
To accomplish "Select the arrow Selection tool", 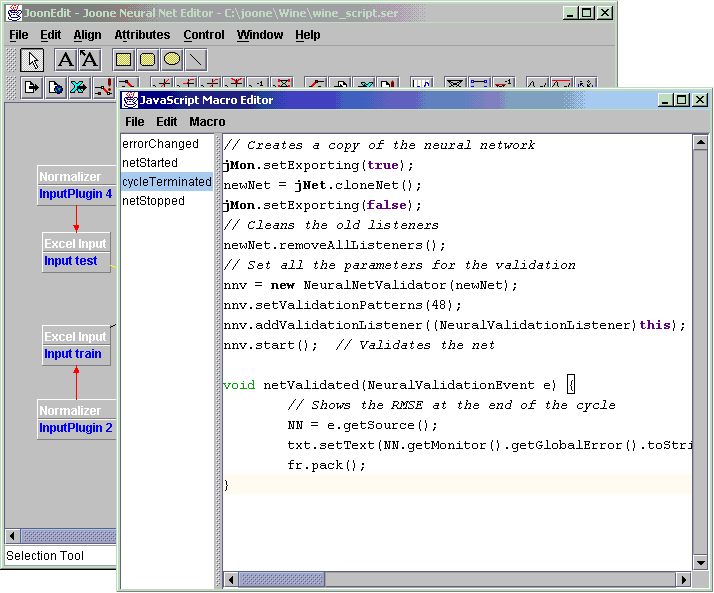I will pos(32,60).
